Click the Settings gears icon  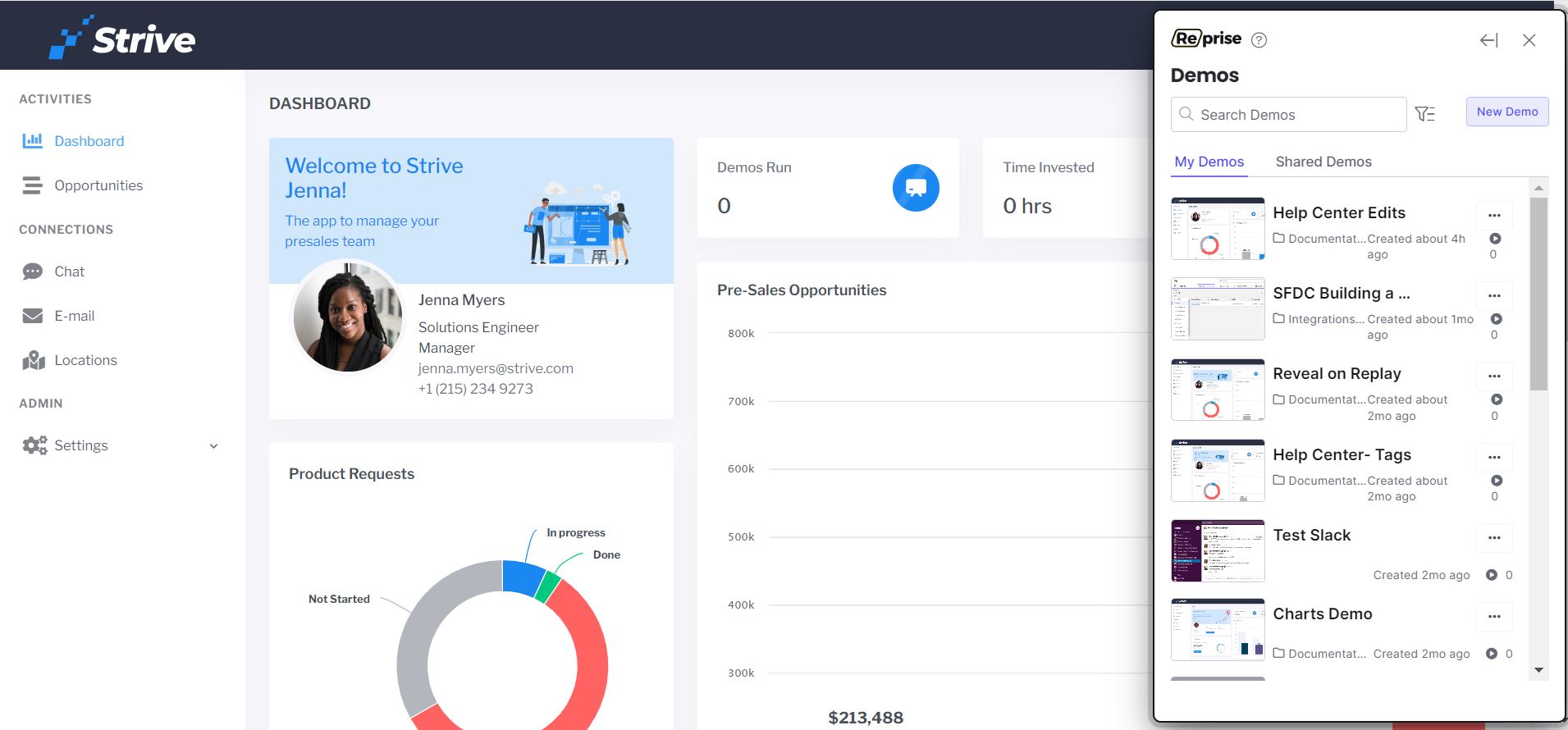[x=34, y=445]
